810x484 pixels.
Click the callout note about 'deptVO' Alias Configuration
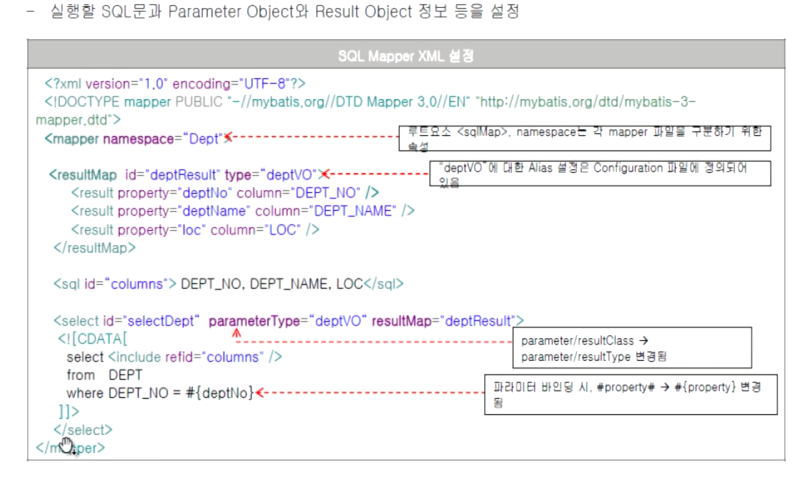point(600,174)
